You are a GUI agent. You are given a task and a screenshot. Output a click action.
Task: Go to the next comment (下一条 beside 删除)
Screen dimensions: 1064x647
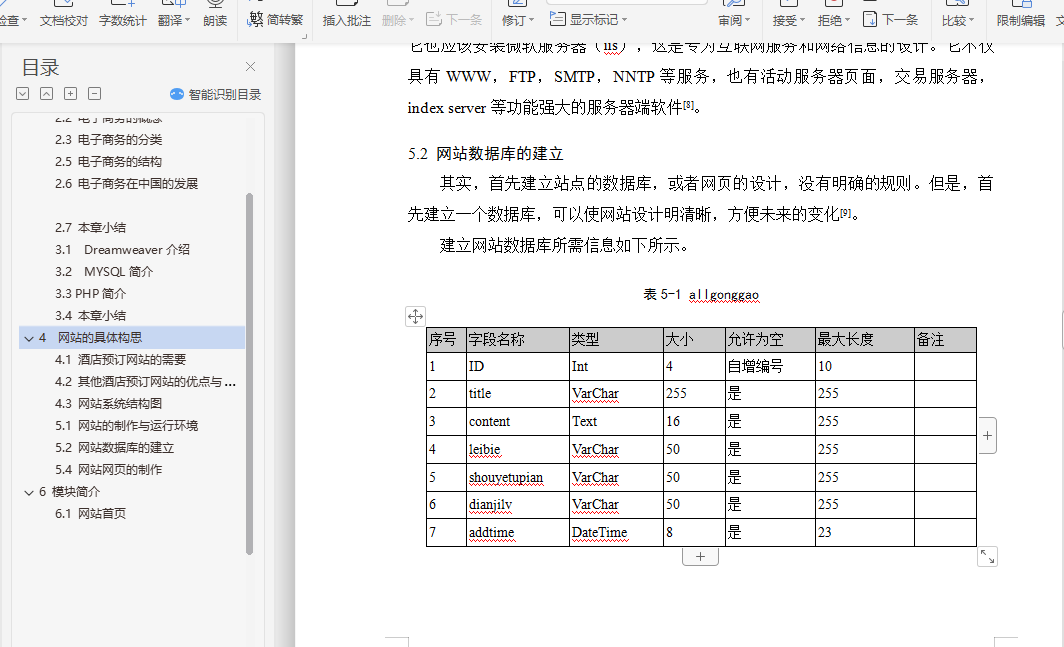454,20
